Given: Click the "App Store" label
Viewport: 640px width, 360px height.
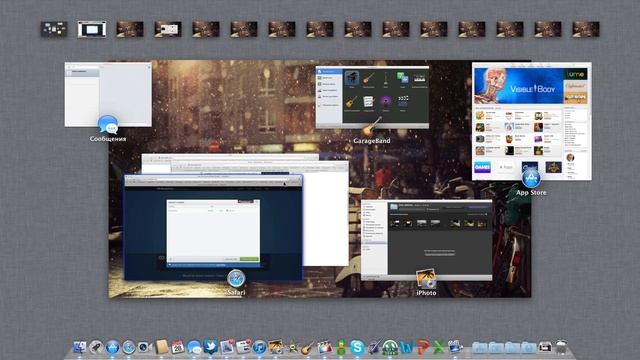Looking at the screenshot, I should click(531, 192).
